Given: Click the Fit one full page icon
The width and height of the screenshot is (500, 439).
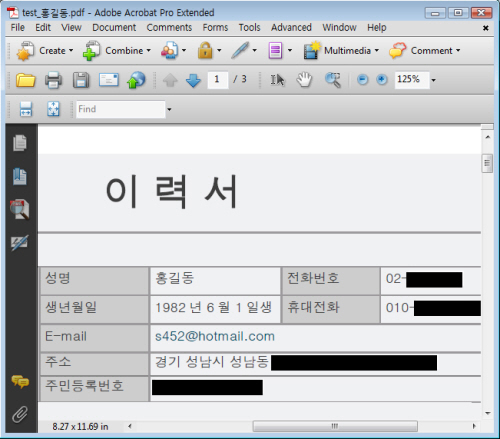Looking at the screenshot, I should [53, 109].
